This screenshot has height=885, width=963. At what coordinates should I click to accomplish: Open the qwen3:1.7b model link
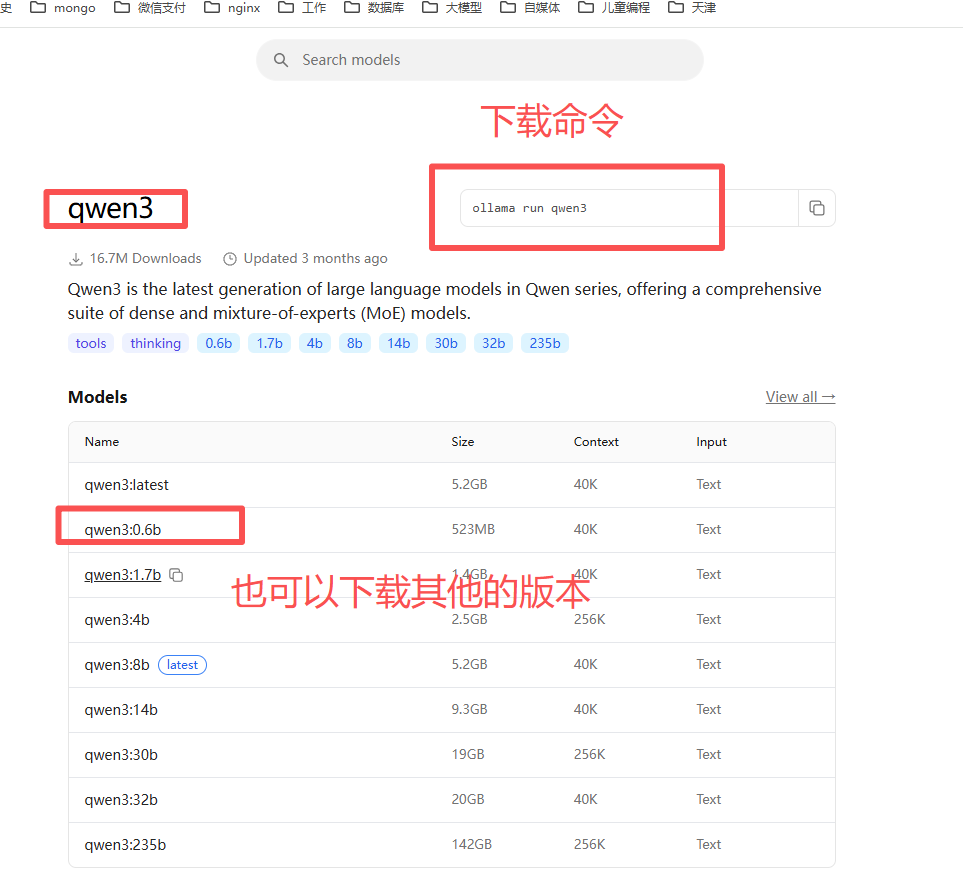[x=123, y=575]
